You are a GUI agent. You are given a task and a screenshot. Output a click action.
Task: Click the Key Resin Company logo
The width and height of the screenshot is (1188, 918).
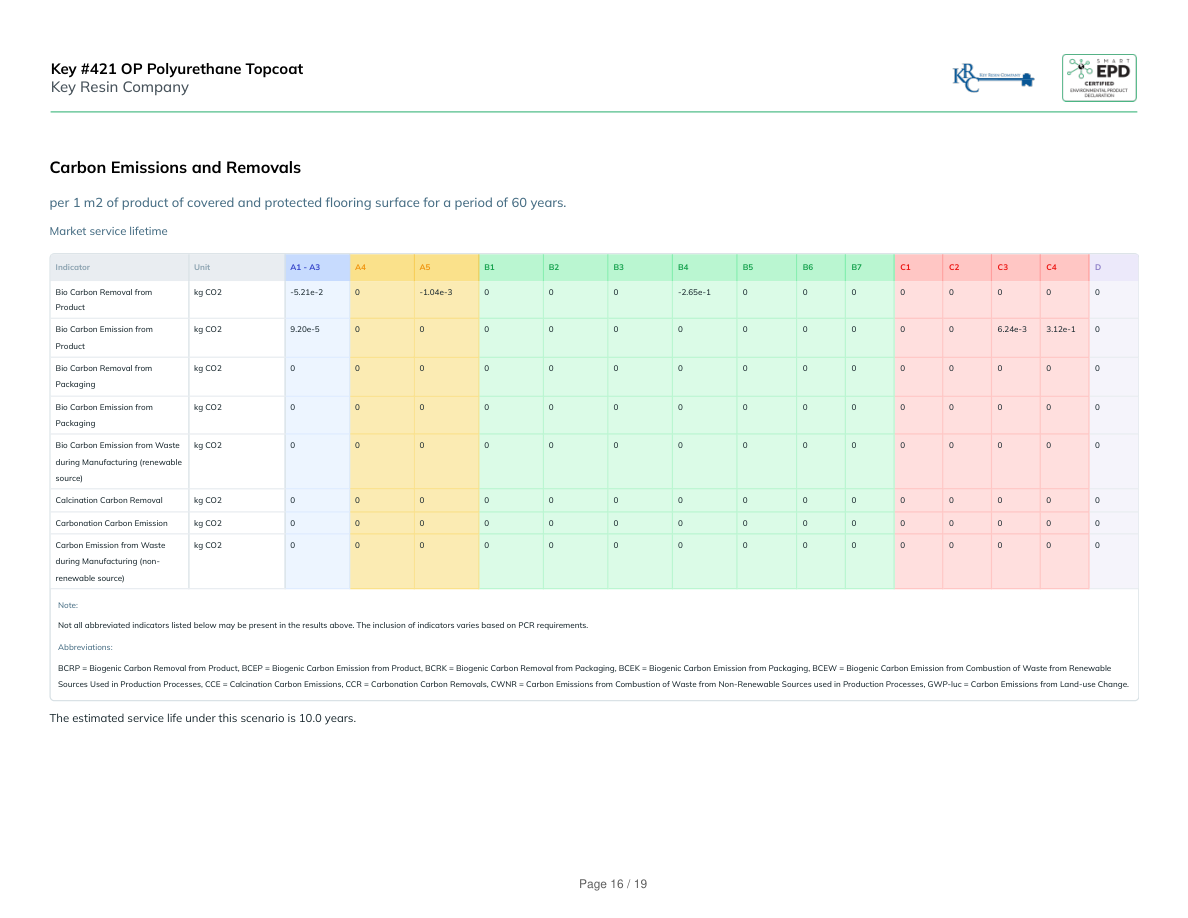click(x=993, y=78)
